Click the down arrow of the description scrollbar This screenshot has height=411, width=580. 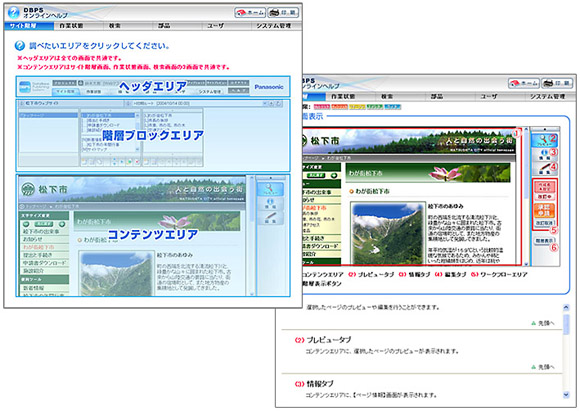[566, 395]
